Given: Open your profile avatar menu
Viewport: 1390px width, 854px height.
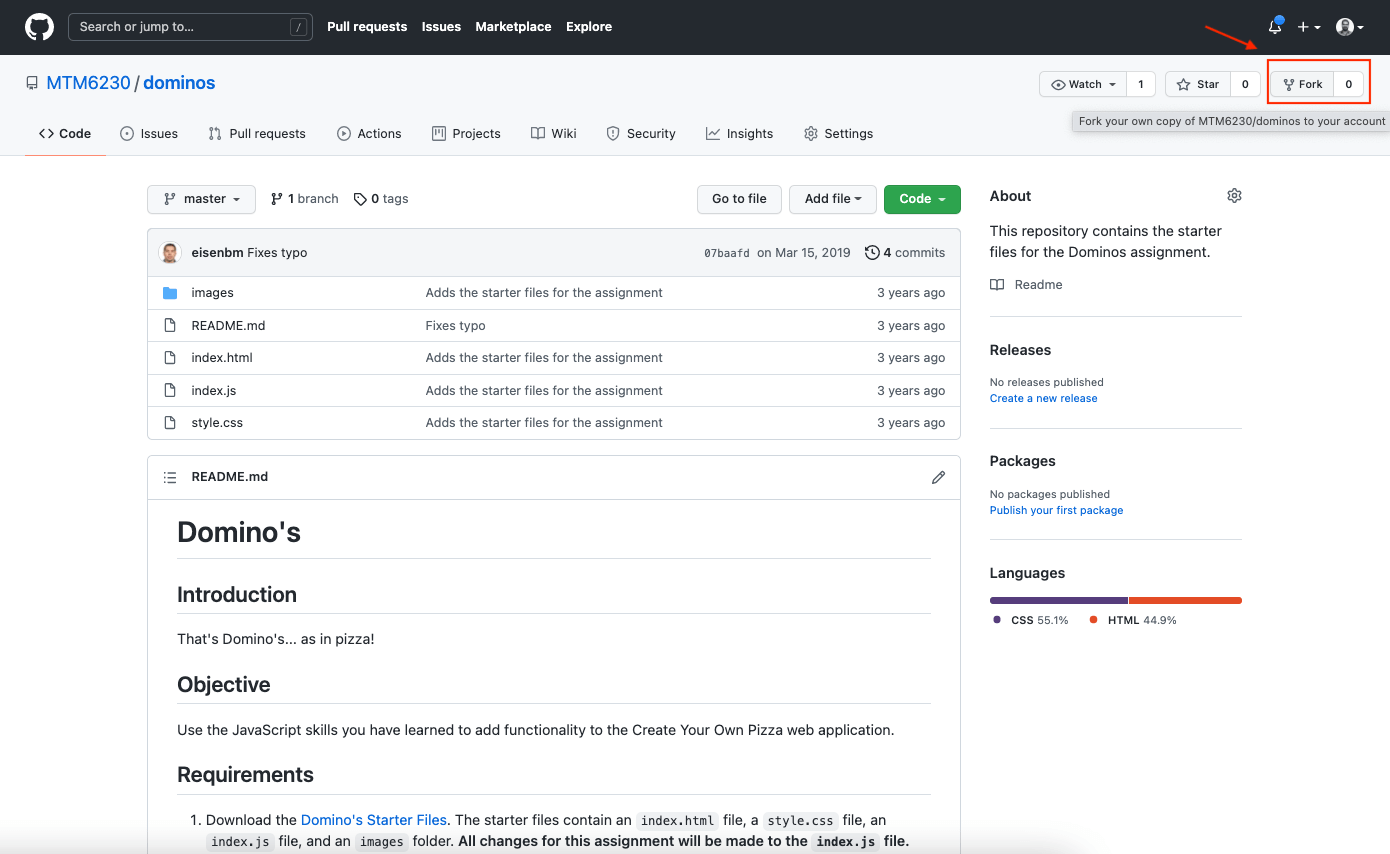Looking at the screenshot, I should click(1348, 27).
